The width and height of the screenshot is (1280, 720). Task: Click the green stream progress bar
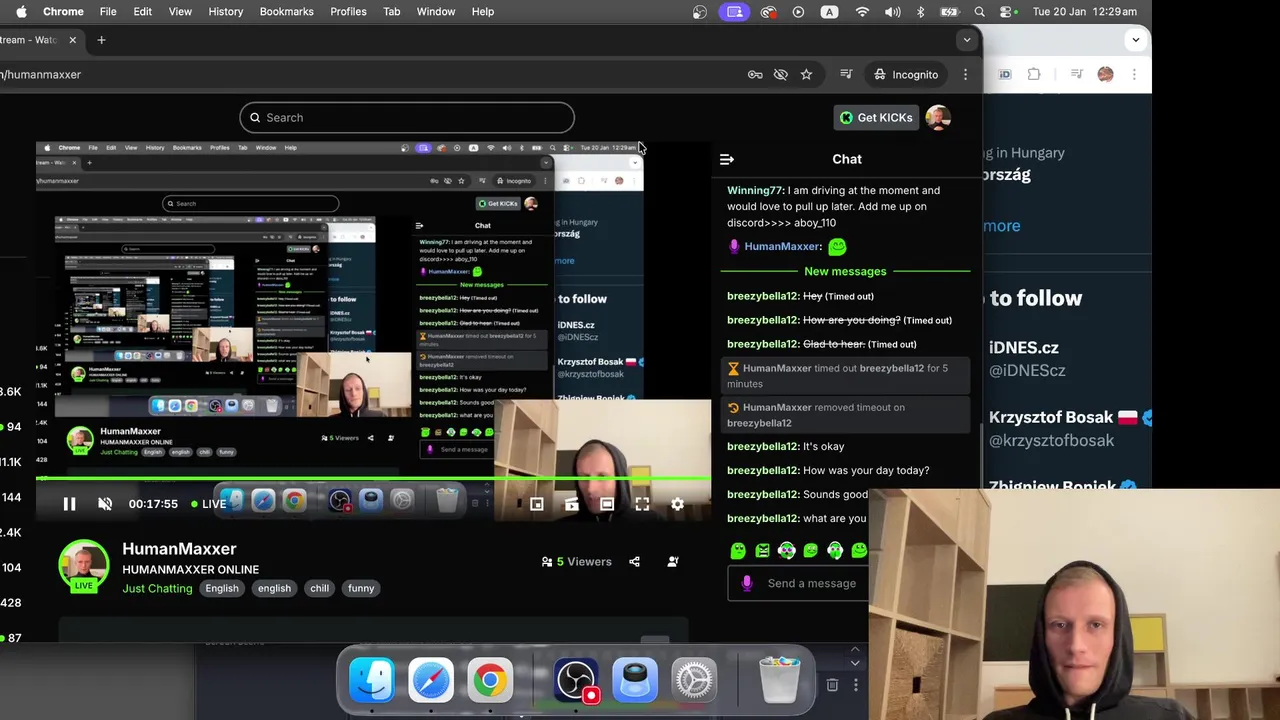pyautogui.click(x=373, y=479)
